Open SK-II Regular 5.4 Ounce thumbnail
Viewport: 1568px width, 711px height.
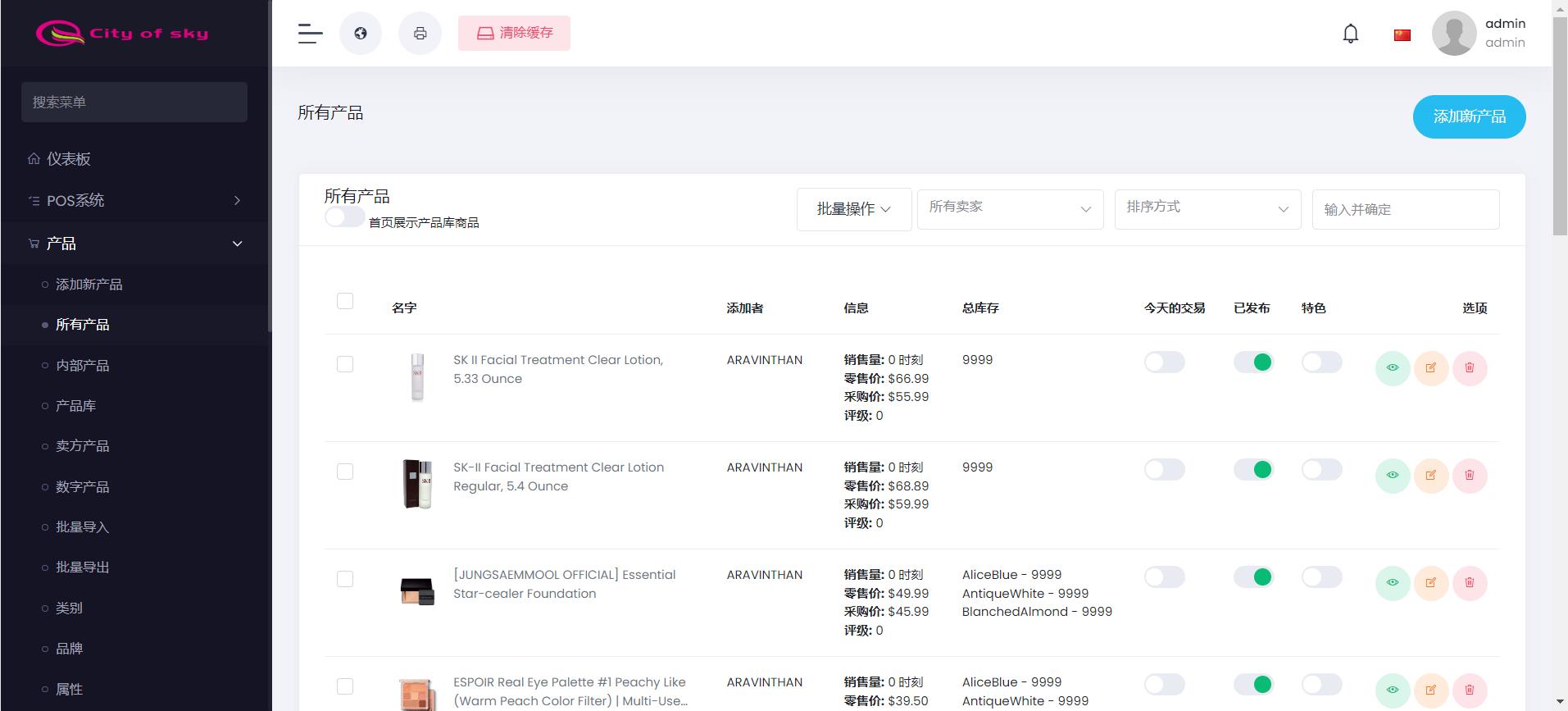(417, 485)
